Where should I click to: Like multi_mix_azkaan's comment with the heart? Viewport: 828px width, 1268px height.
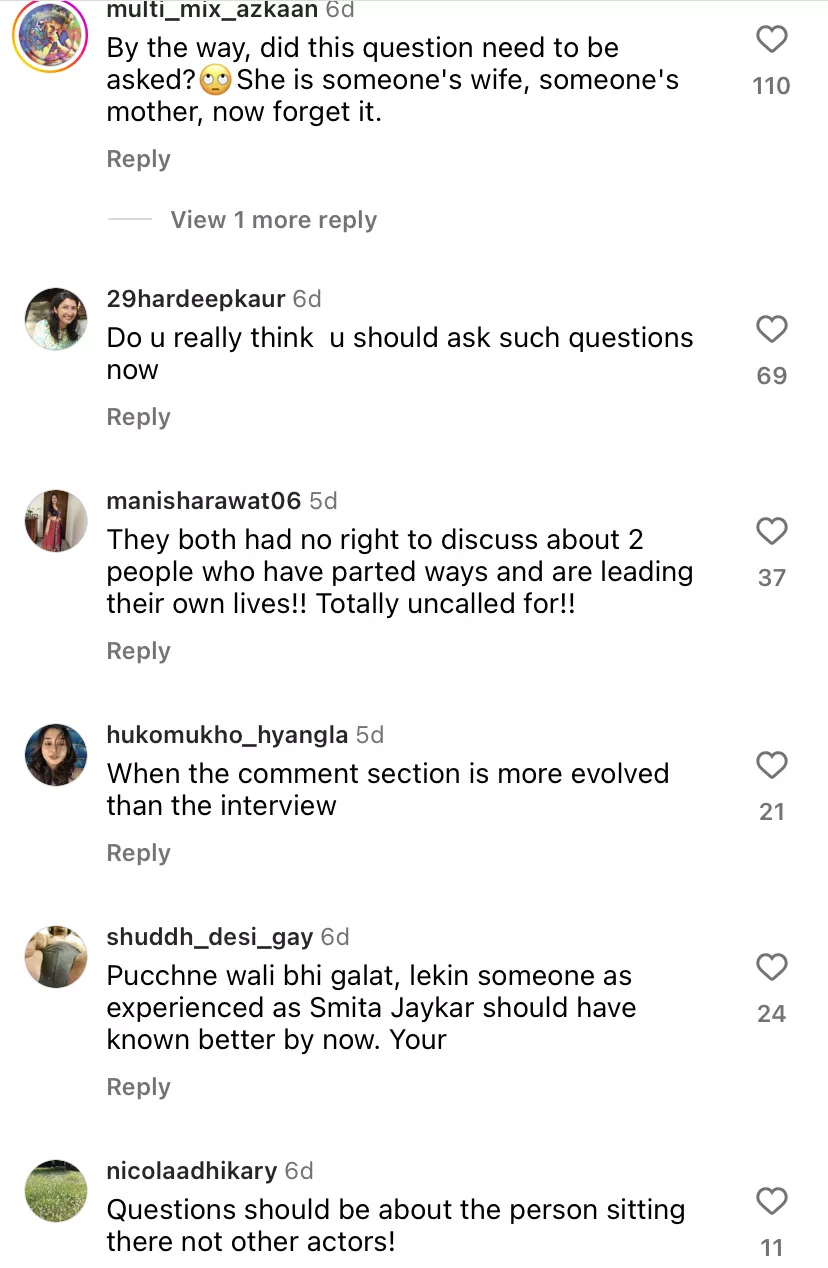click(x=771, y=40)
